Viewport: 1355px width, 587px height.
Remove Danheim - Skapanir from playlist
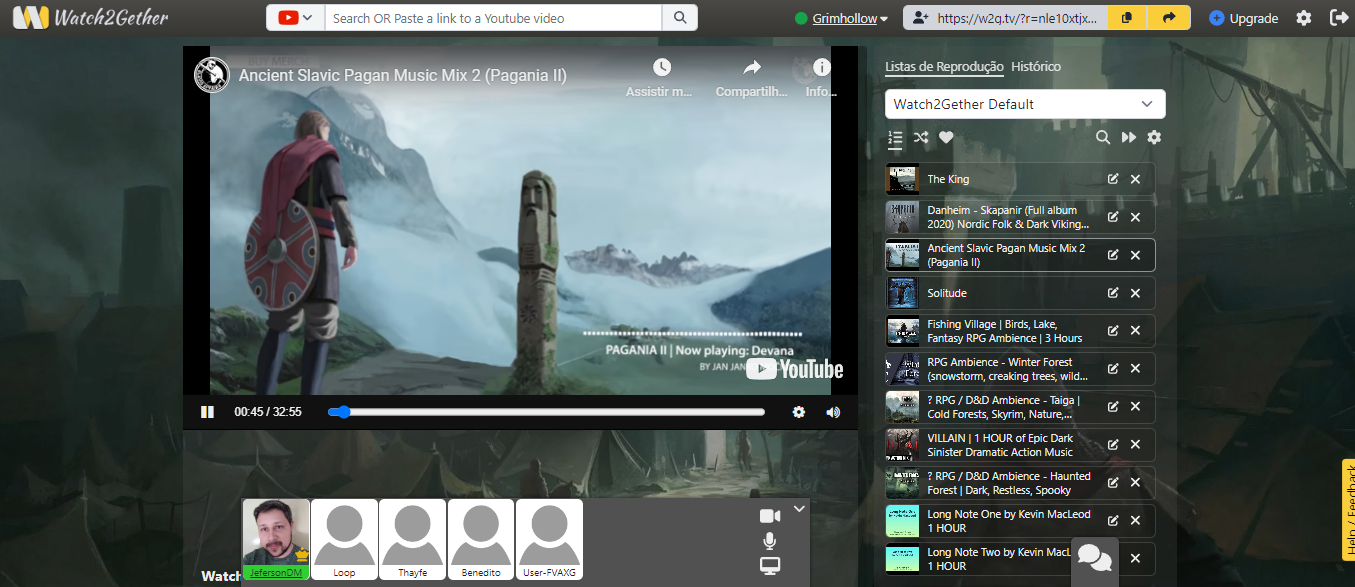click(x=1135, y=217)
